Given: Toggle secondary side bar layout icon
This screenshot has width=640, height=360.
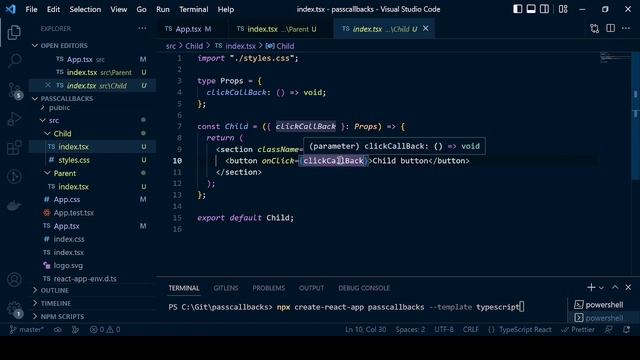Looking at the screenshot, I should click(544, 9).
